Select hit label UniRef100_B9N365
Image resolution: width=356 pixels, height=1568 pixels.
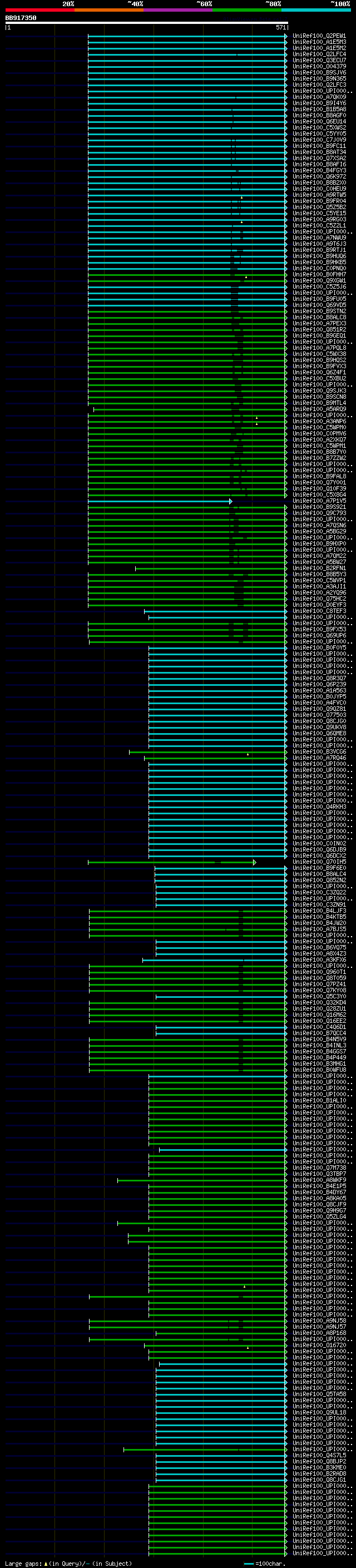[319, 78]
